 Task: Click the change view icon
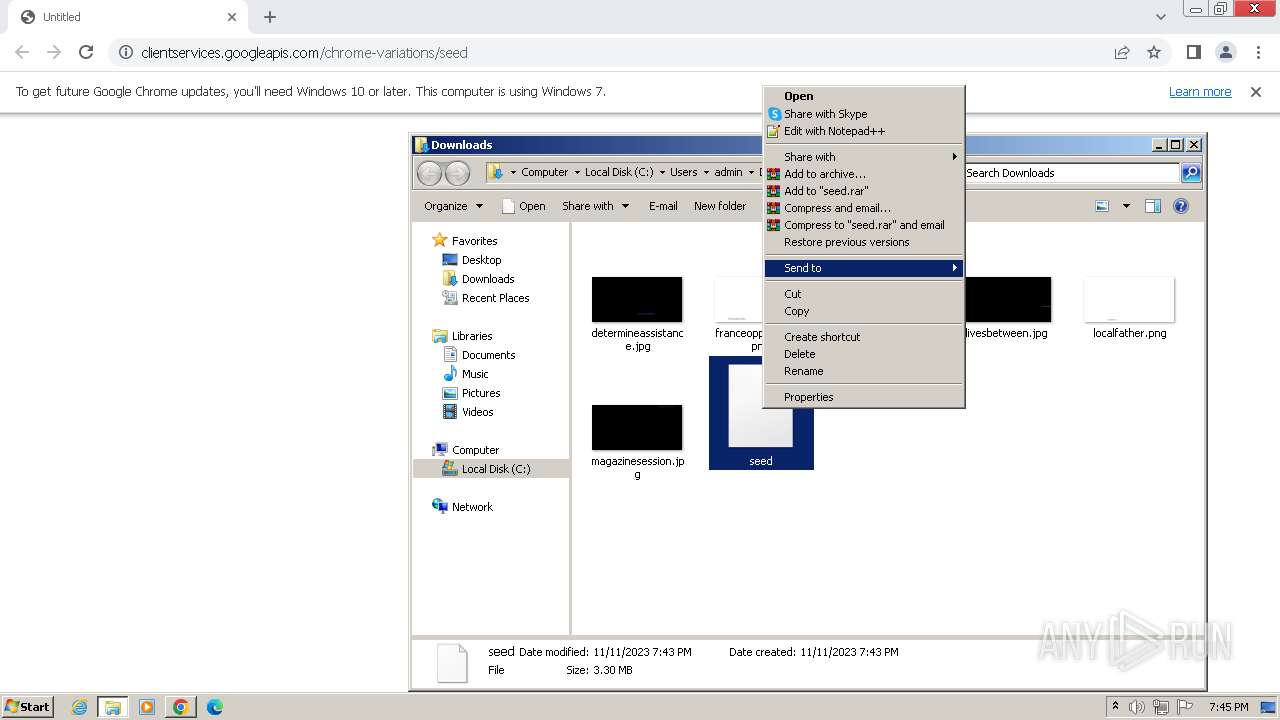pyautogui.click(x=1102, y=206)
